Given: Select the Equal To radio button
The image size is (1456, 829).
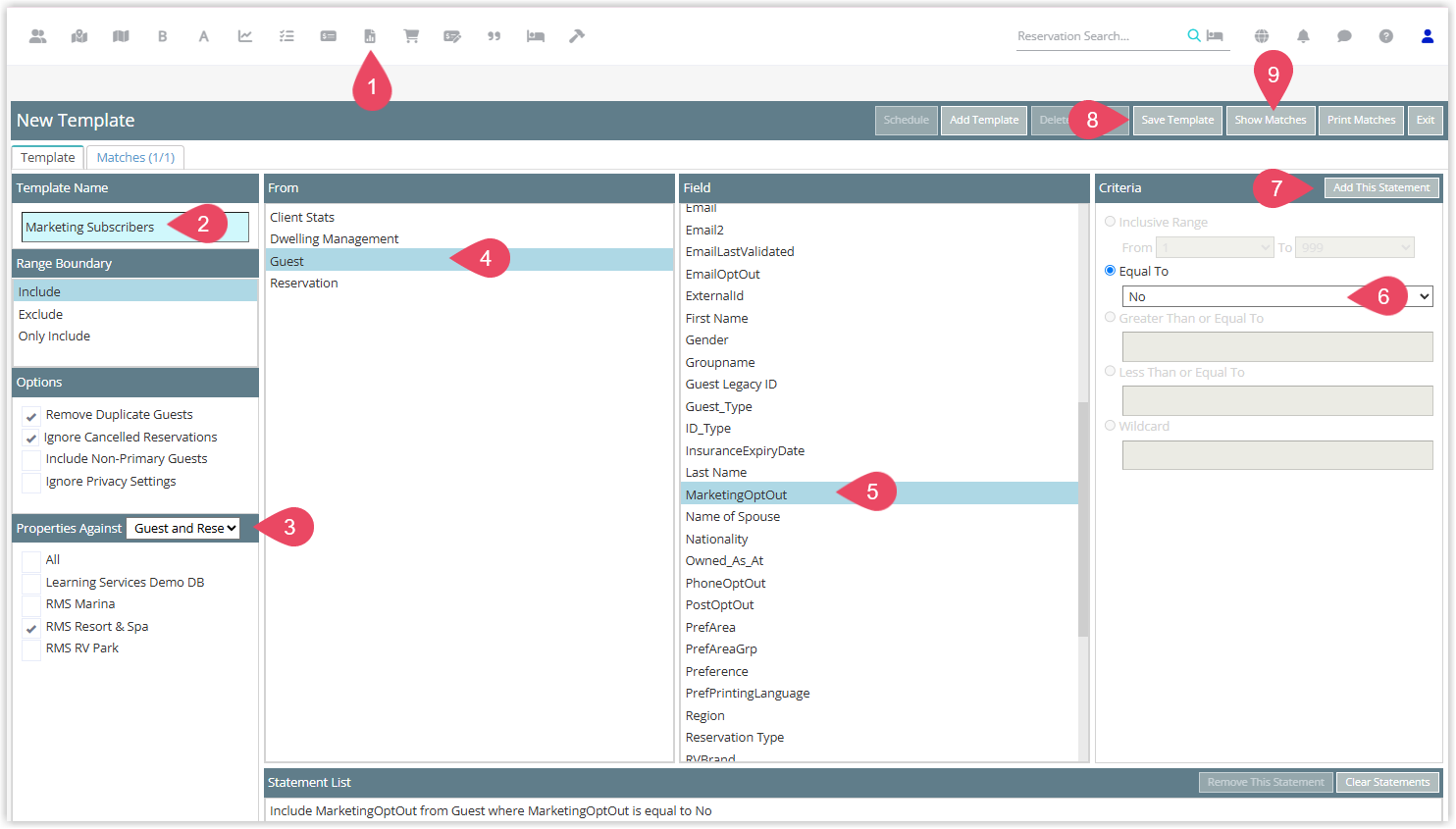Looking at the screenshot, I should pos(1111,271).
